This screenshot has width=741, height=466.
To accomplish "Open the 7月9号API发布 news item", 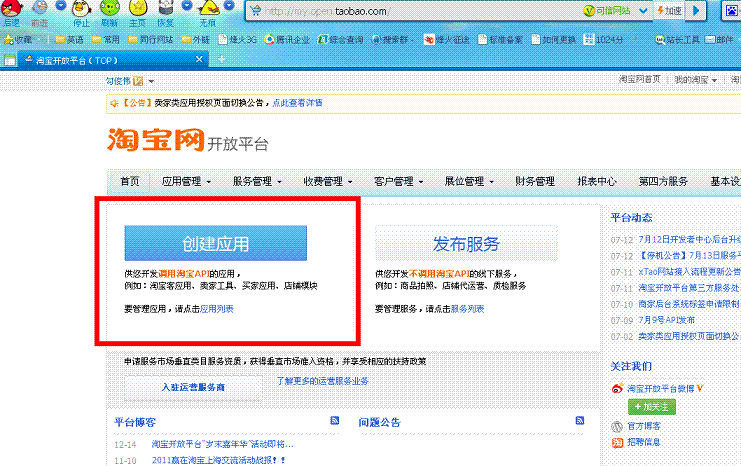I will (667, 320).
